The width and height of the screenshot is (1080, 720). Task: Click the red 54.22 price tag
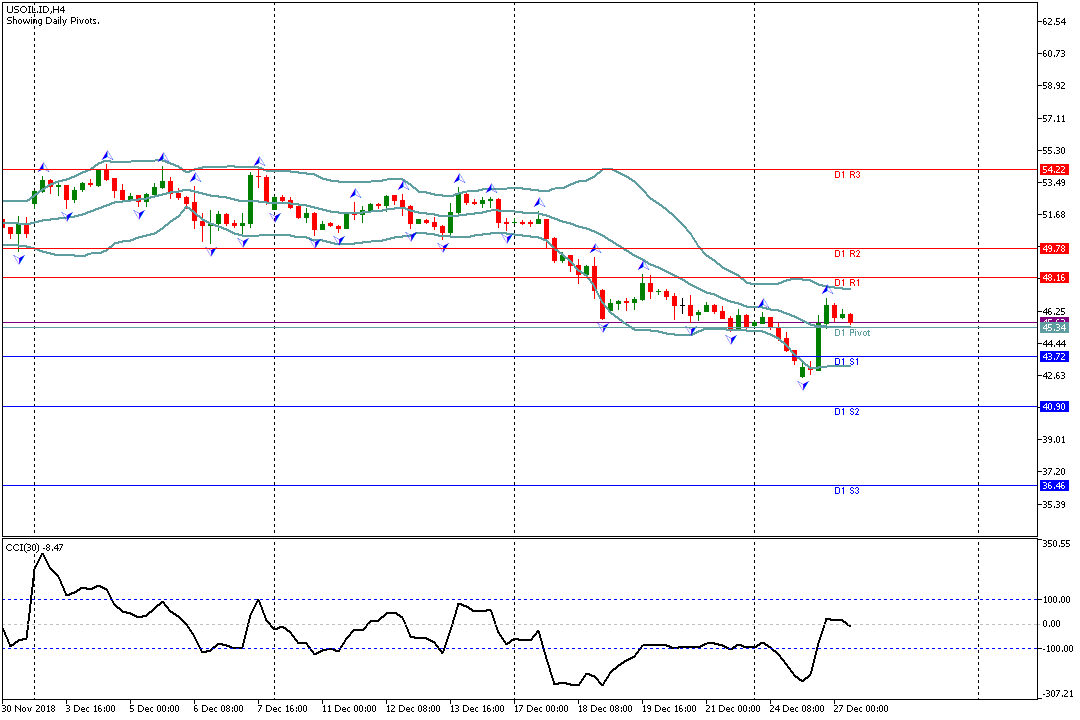(1053, 170)
